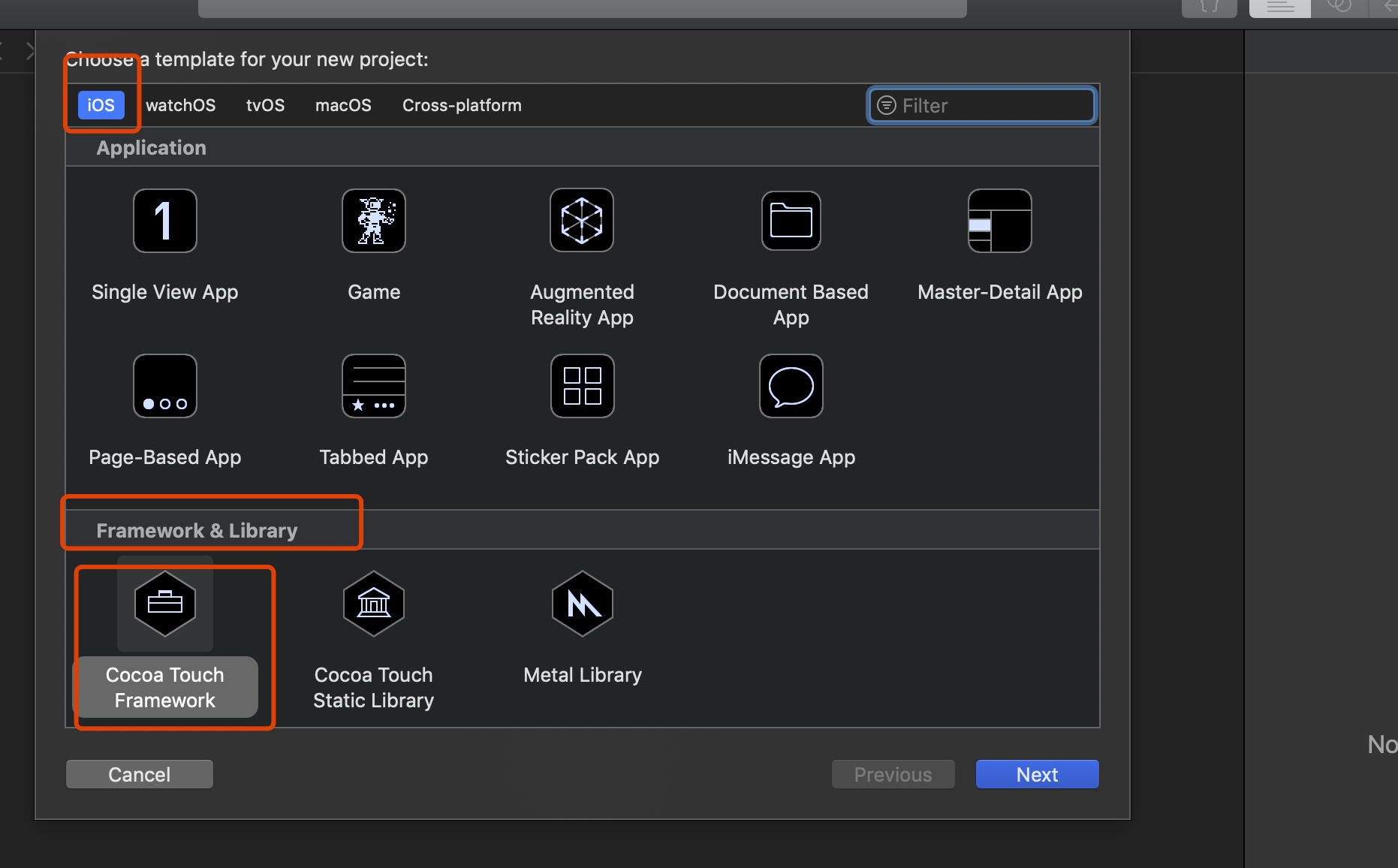
Task: Click the 'Tabbed App' label
Action: 374,457
